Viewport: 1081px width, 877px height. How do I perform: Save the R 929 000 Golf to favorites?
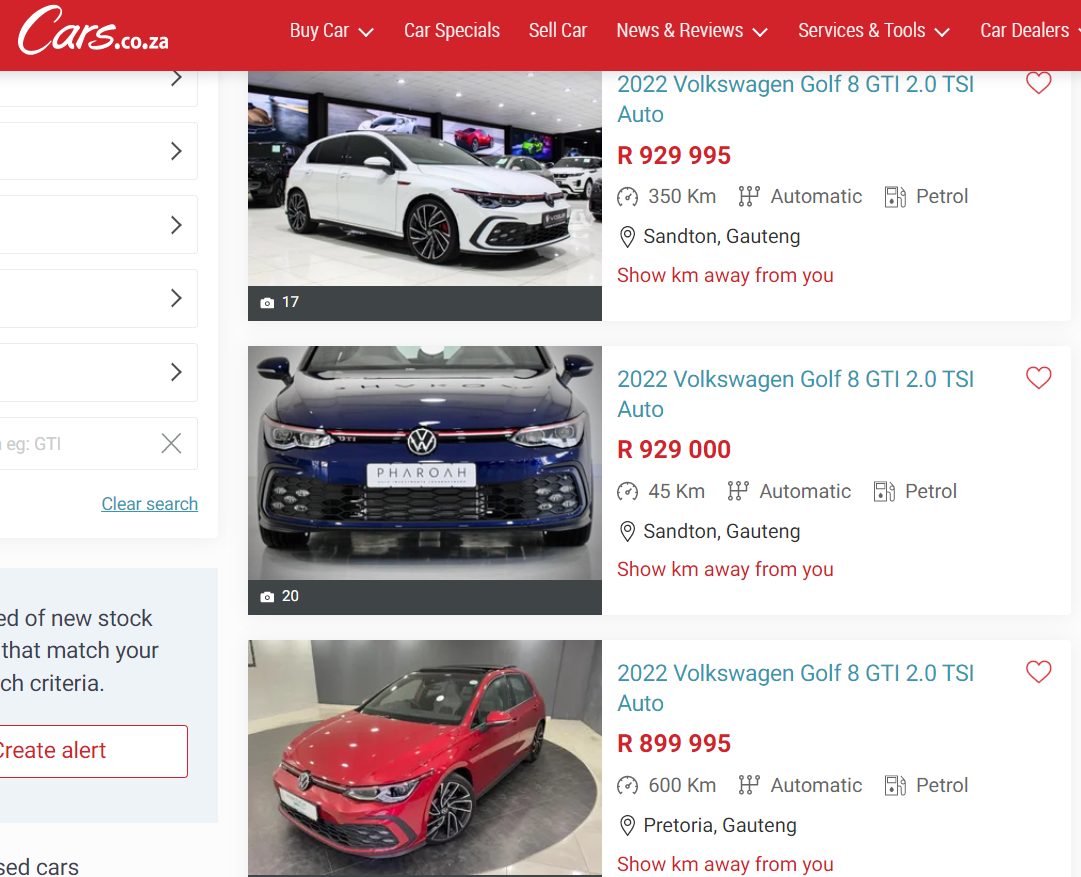1038,378
